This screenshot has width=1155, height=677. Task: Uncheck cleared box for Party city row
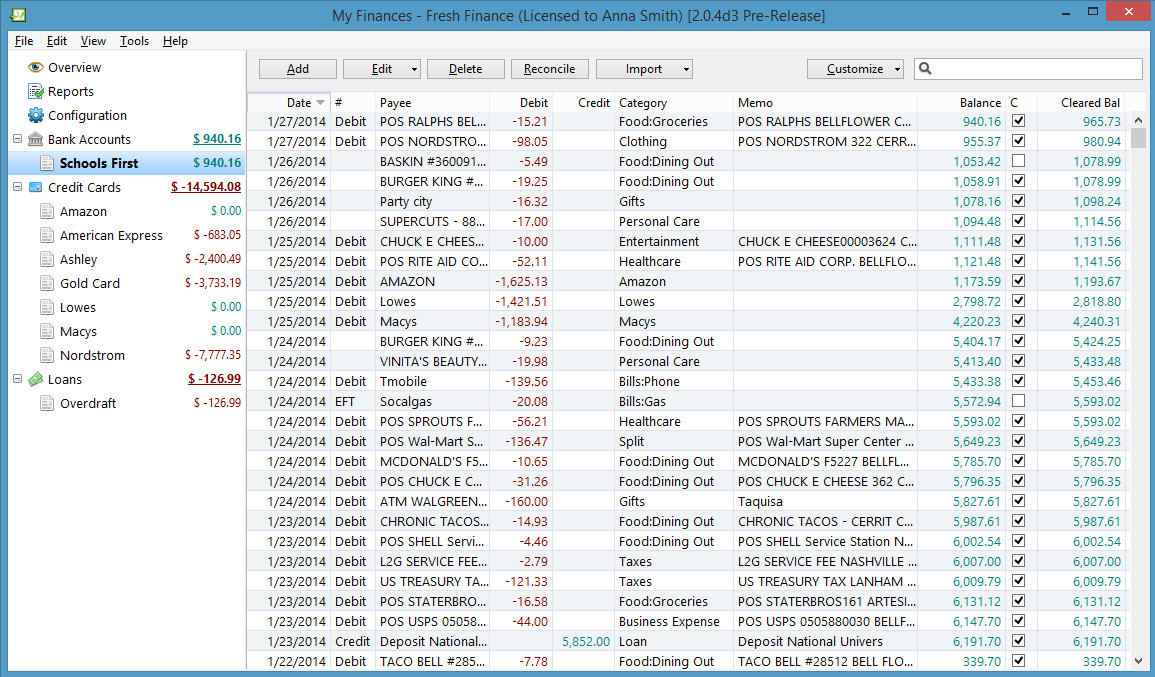click(x=1018, y=200)
